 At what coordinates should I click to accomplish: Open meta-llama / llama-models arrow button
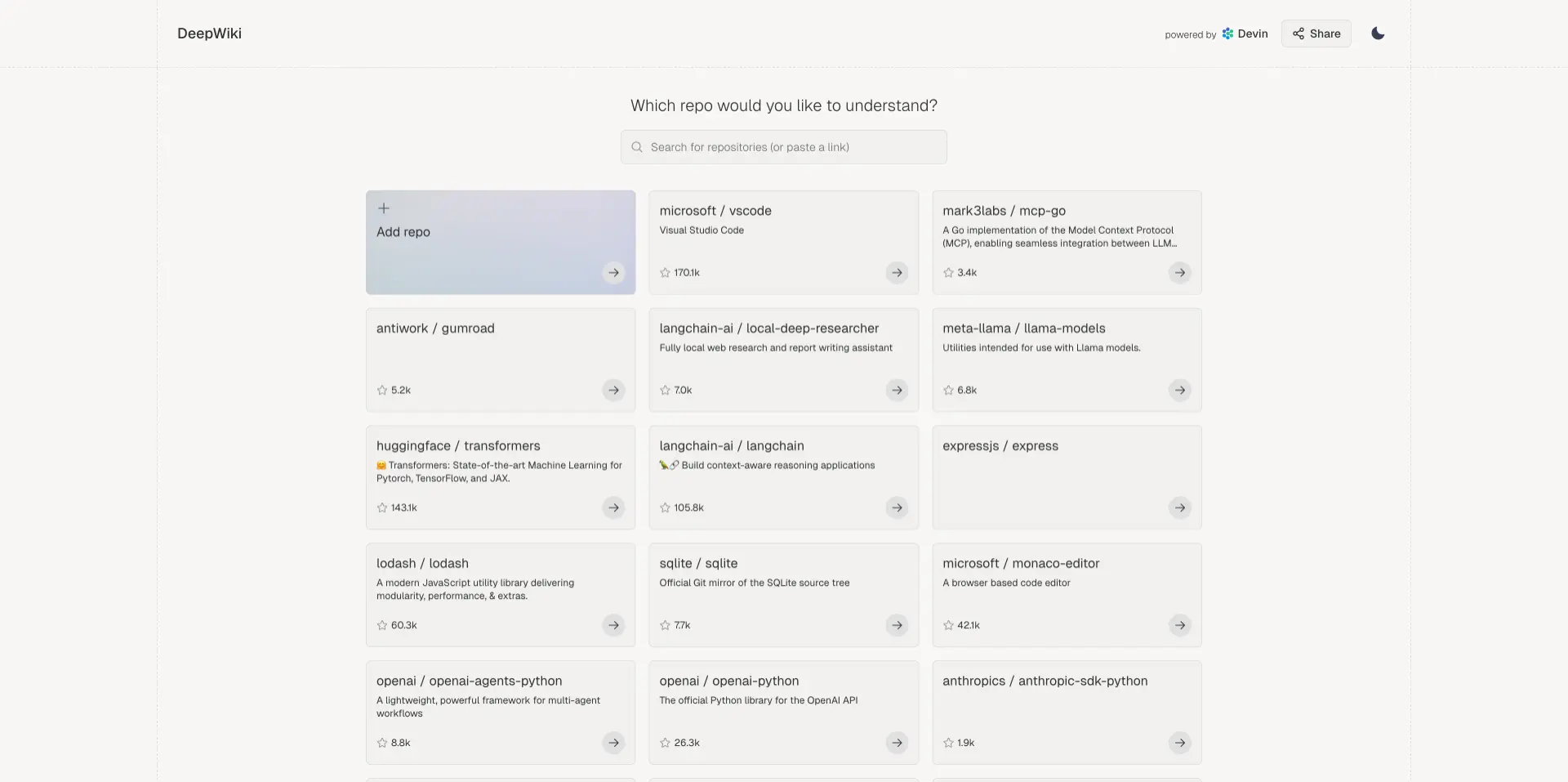point(1179,390)
